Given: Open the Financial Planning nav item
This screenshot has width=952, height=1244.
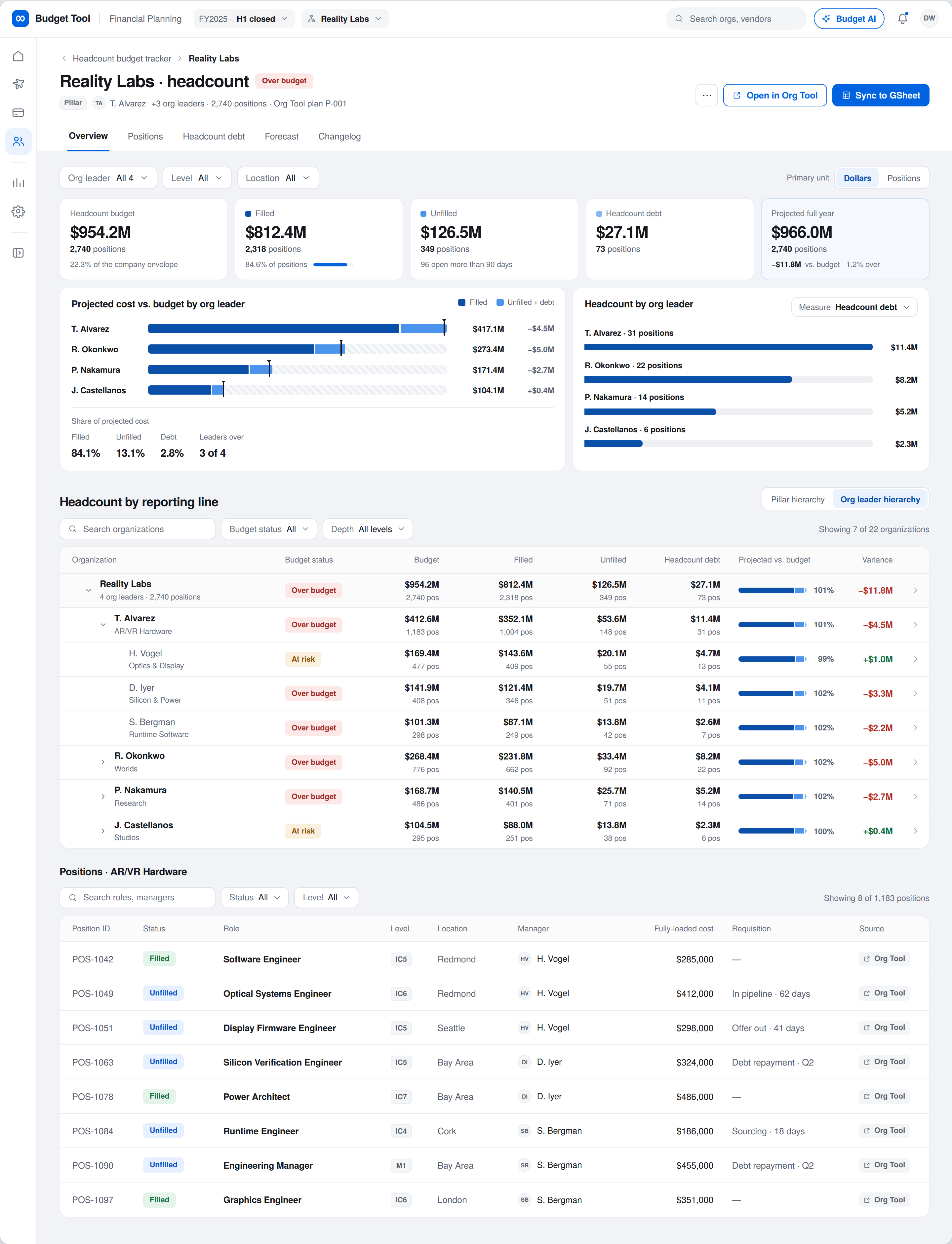Looking at the screenshot, I should 145,19.
